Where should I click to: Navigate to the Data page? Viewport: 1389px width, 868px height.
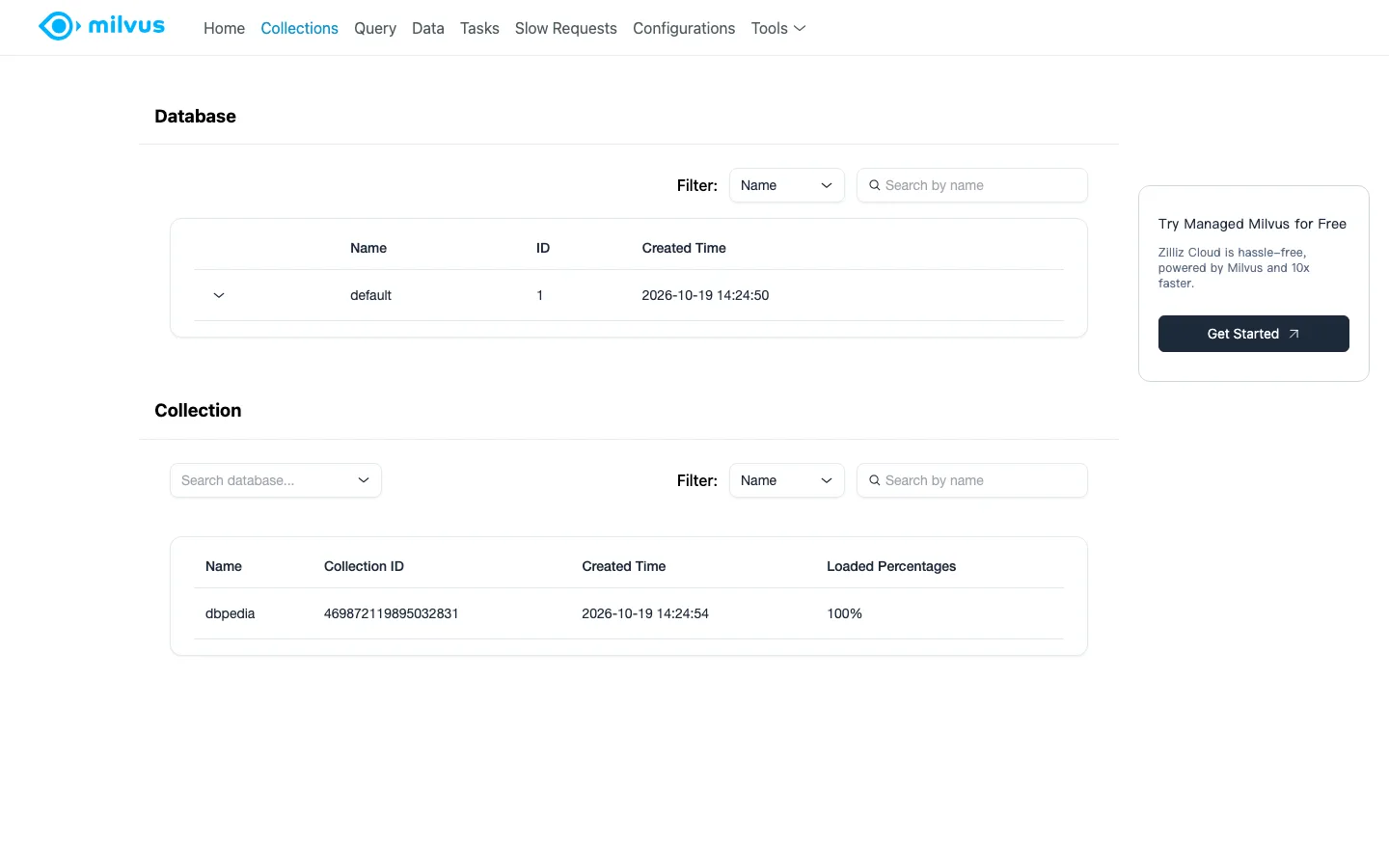click(x=428, y=28)
